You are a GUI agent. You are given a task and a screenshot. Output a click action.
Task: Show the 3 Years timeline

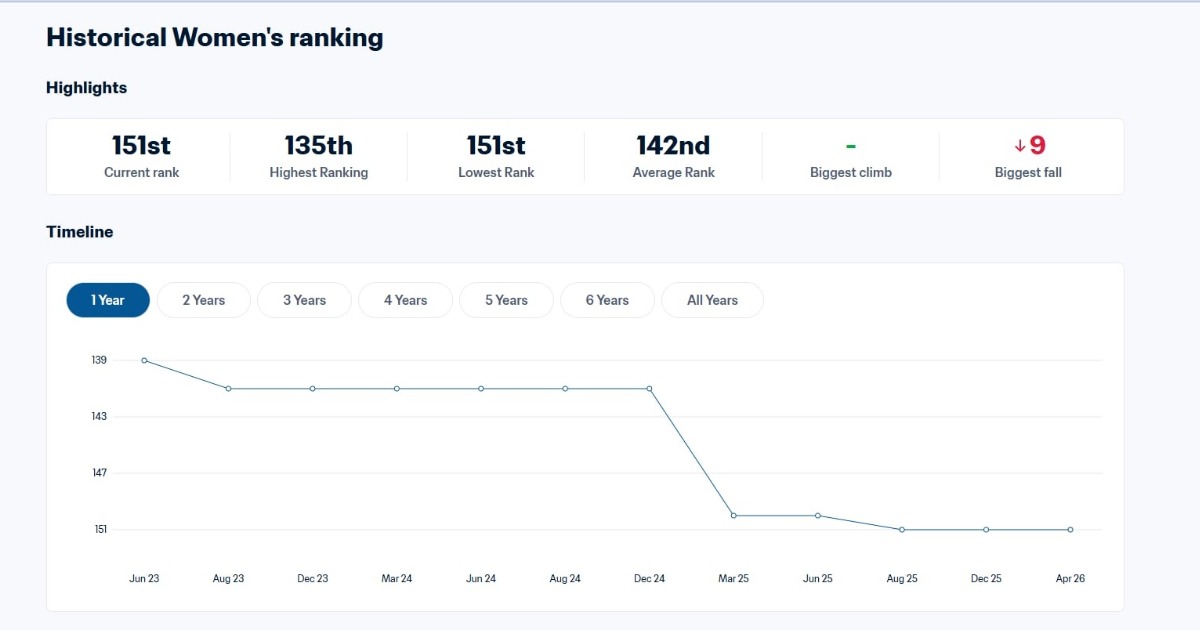pos(304,300)
